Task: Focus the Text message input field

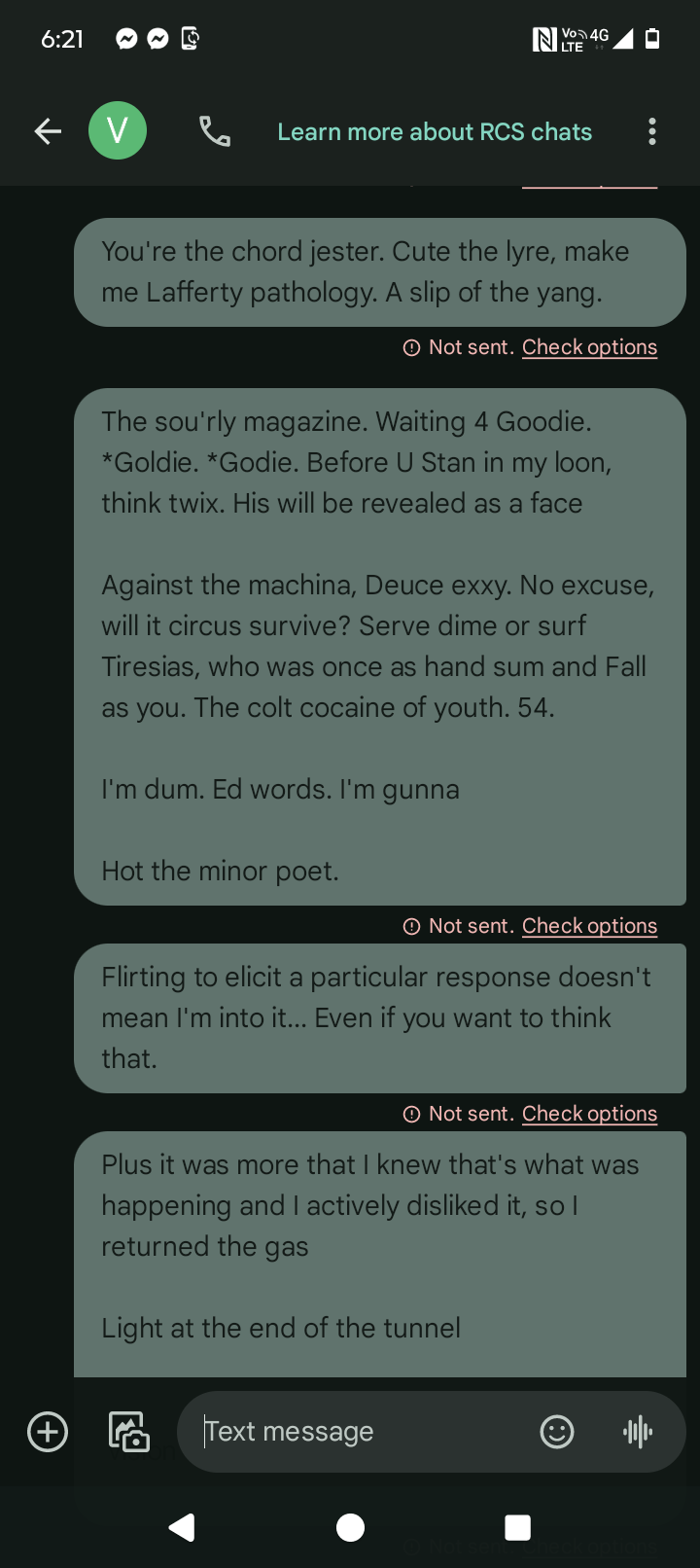Action: (360, 1432)
